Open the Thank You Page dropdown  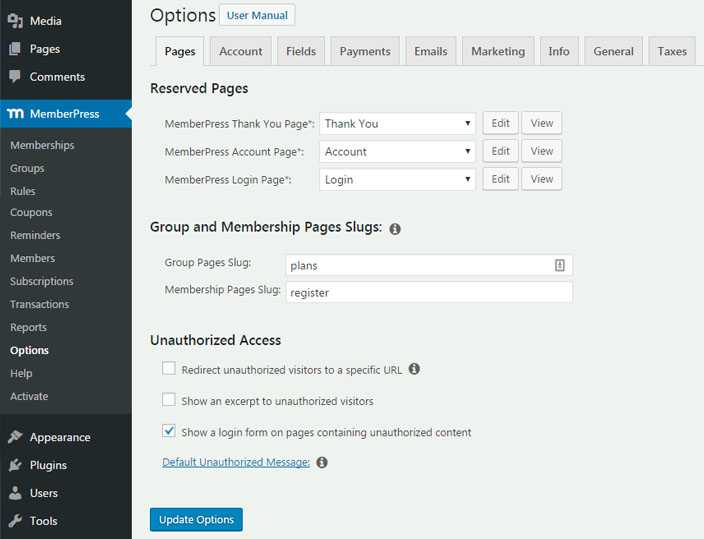pyautogui.click(x=397, y=124)
